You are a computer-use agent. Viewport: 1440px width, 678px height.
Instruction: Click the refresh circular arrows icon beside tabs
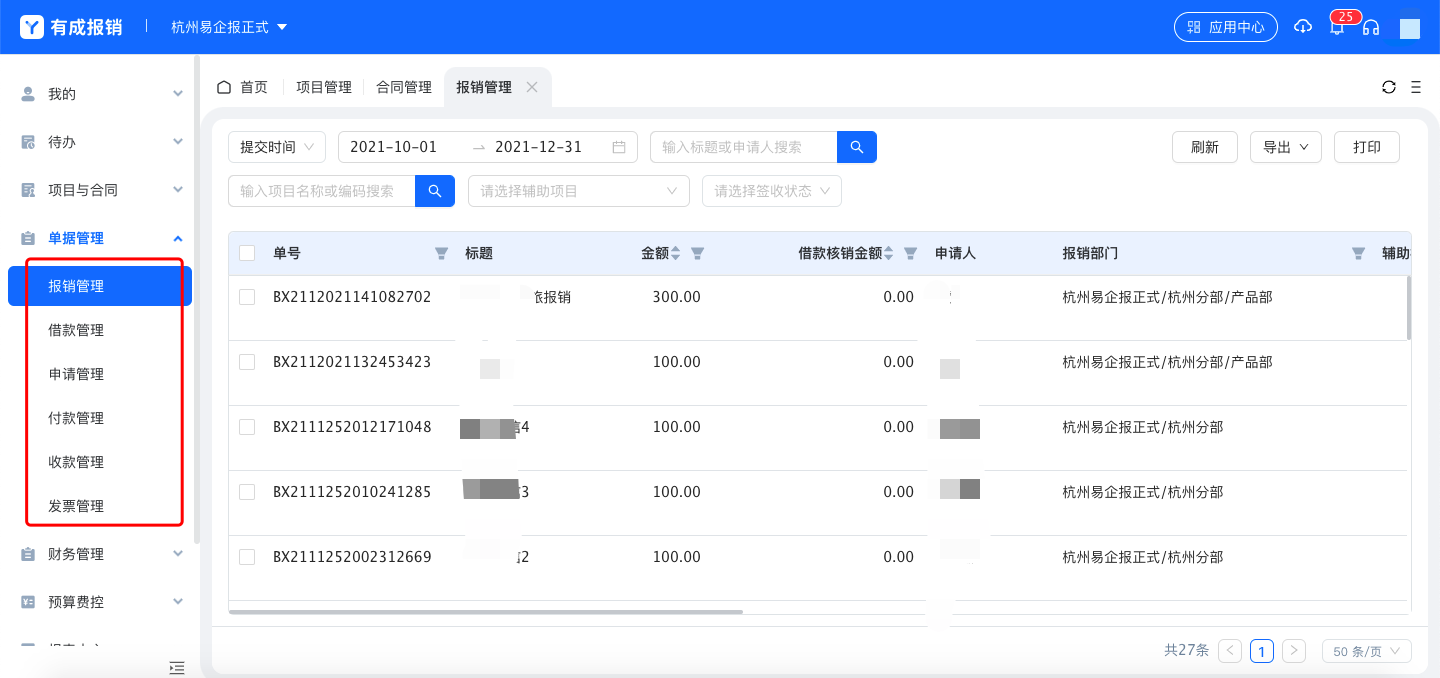1389,87
